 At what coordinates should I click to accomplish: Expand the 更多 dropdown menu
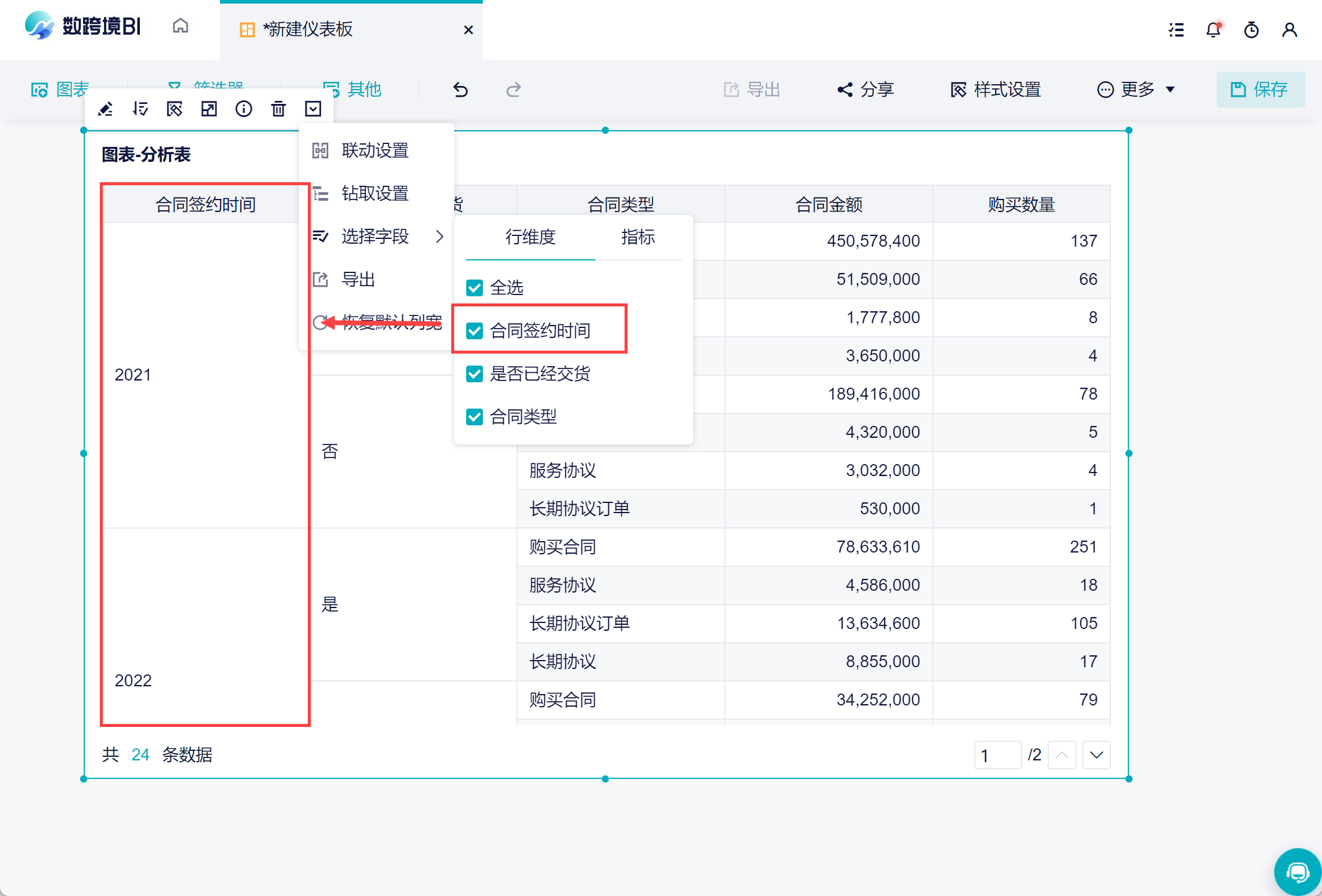tap(1137, 90)
